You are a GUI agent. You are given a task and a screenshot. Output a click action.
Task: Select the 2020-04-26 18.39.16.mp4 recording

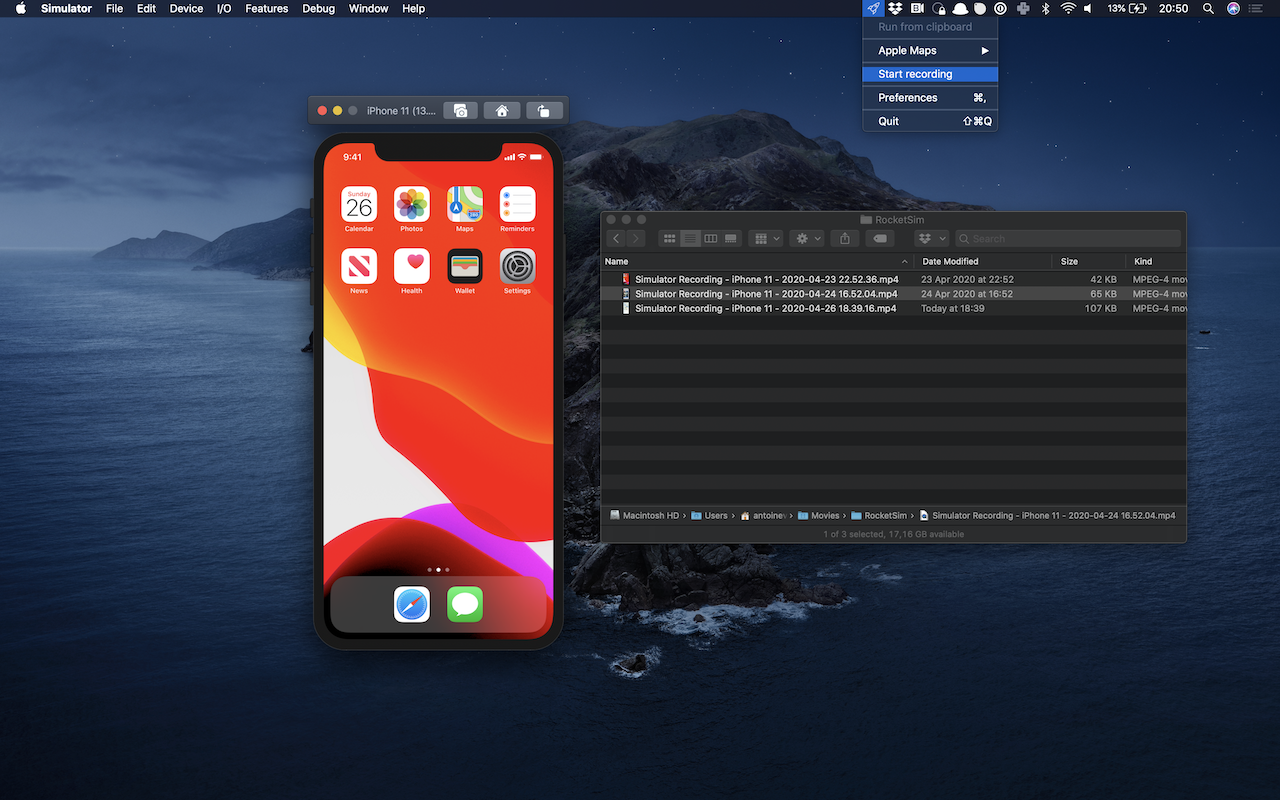tap(766, 308)
